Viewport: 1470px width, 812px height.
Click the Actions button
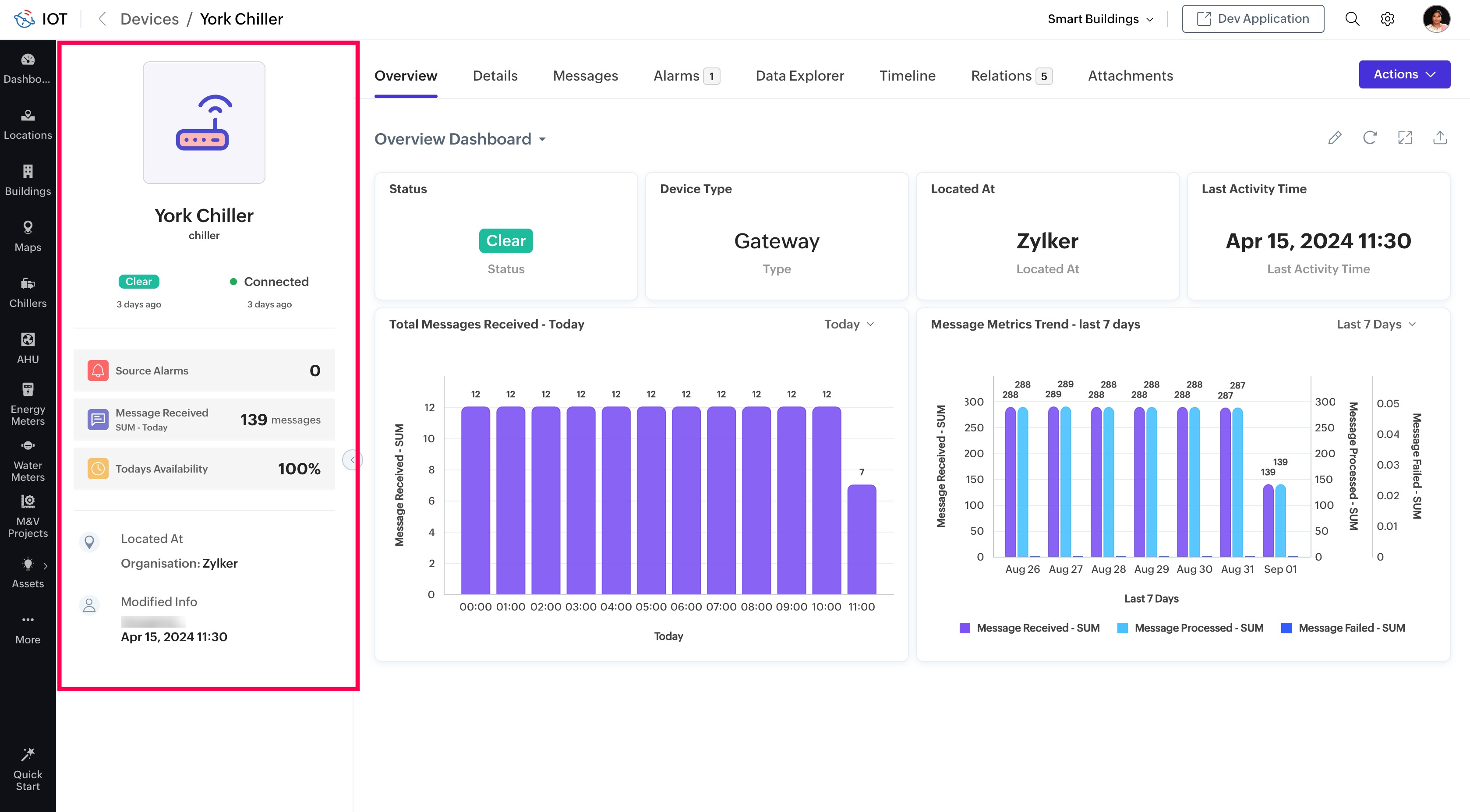point(1404,74)
